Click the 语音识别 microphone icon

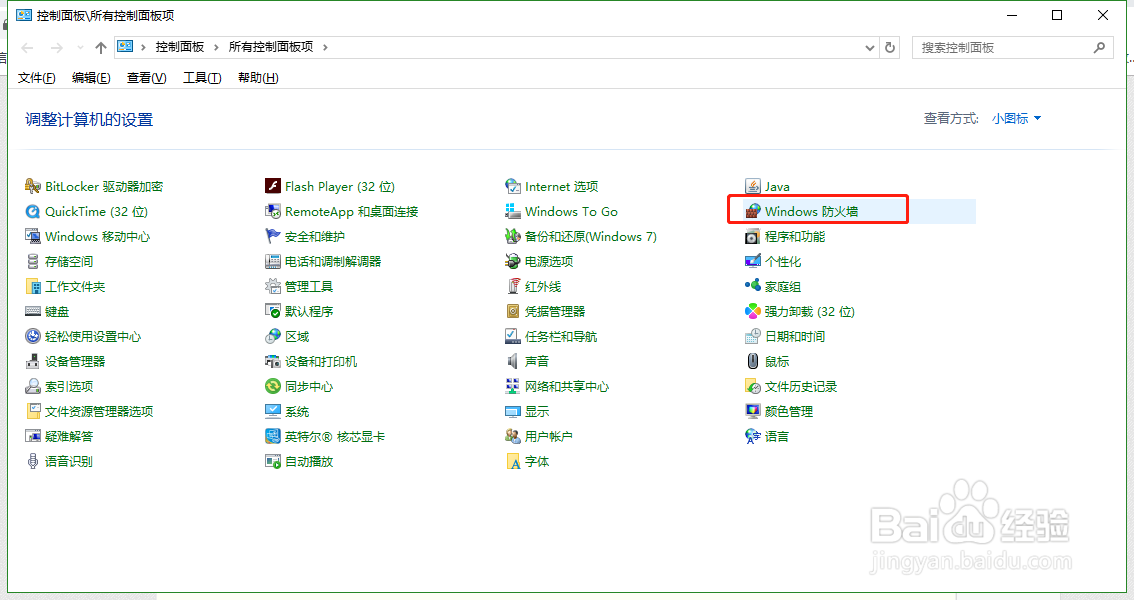33,461
